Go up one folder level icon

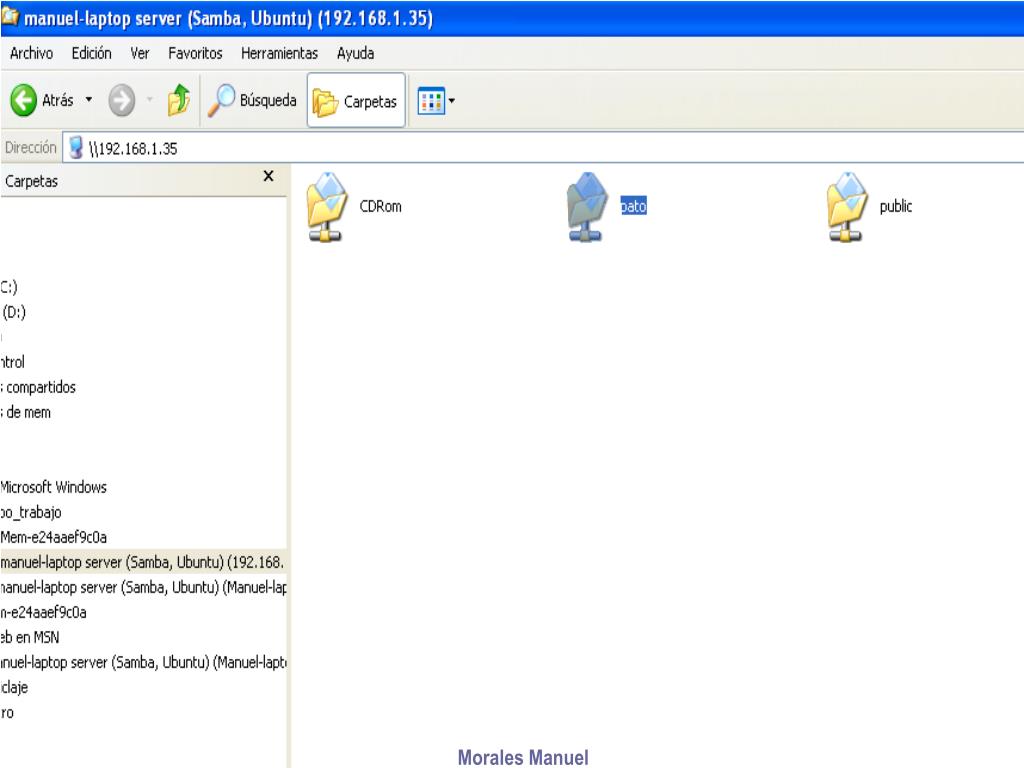click(x=178, y=100)
